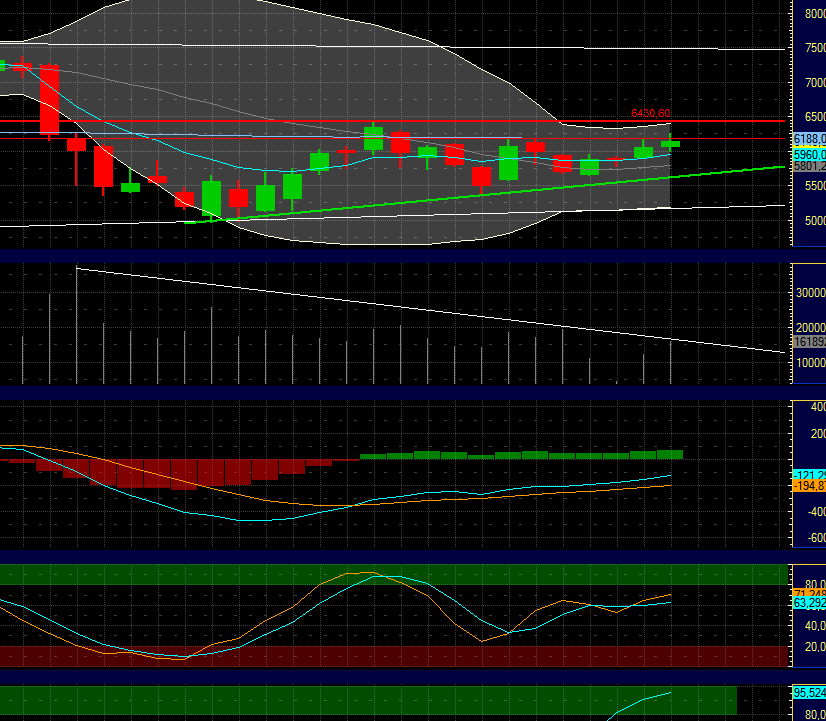Click the cyan 63.292 stochastic value tag
826x721 pixels.
[x=805, y=604]
